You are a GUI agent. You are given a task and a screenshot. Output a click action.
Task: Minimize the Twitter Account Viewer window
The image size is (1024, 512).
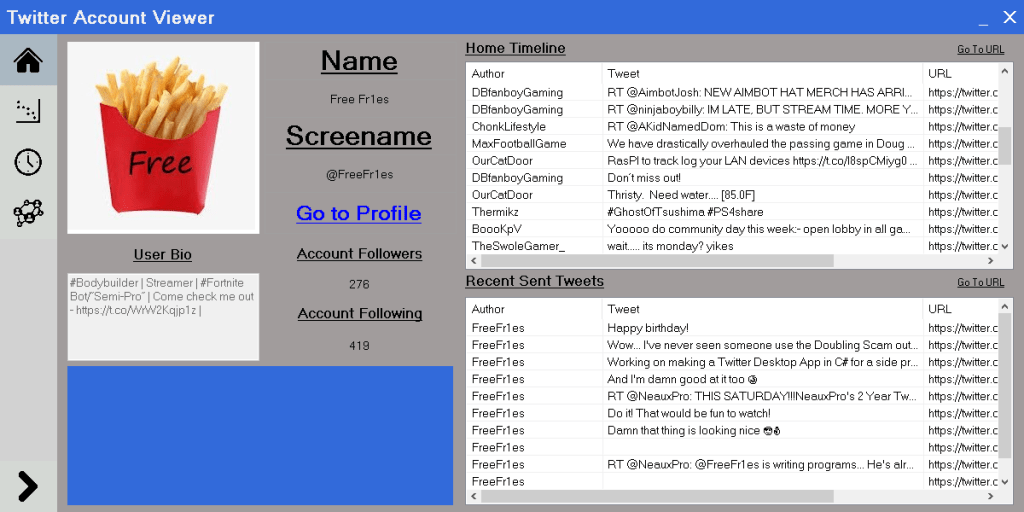[983, 18]
